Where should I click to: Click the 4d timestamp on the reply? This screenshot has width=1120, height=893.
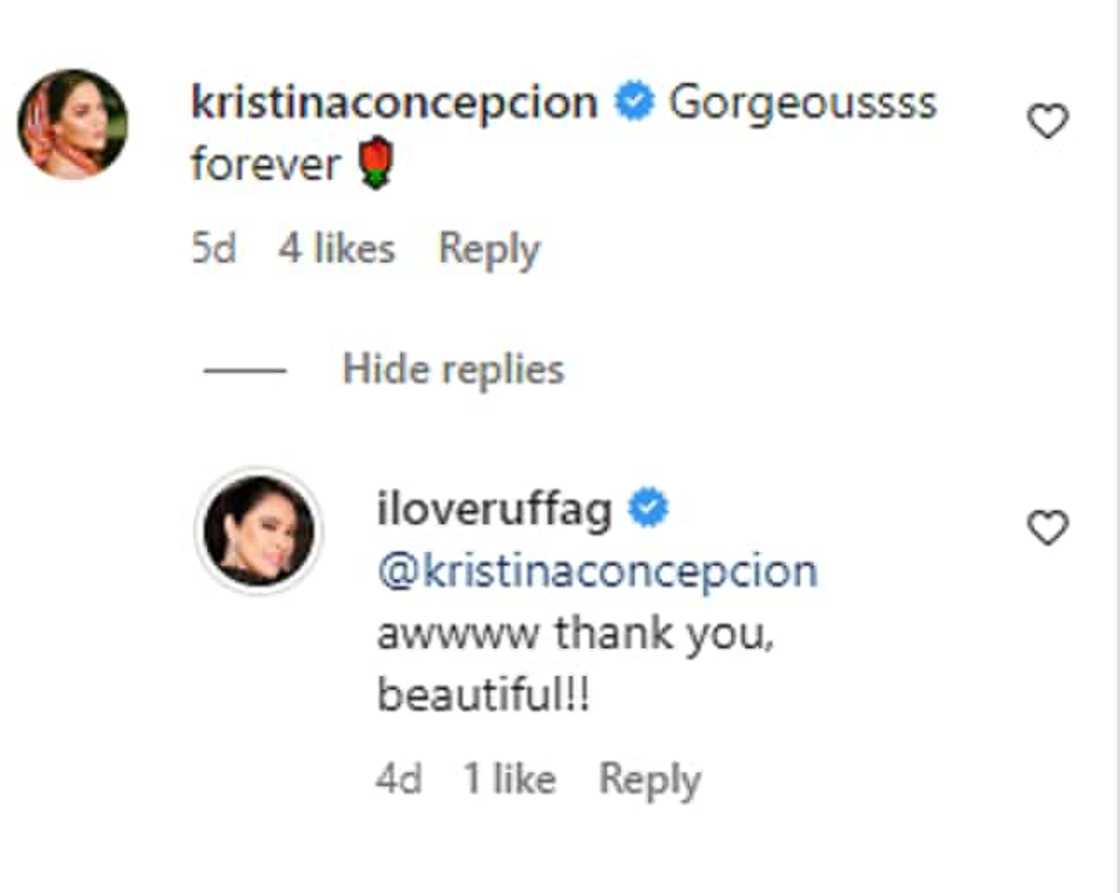[x=399, y=780]
